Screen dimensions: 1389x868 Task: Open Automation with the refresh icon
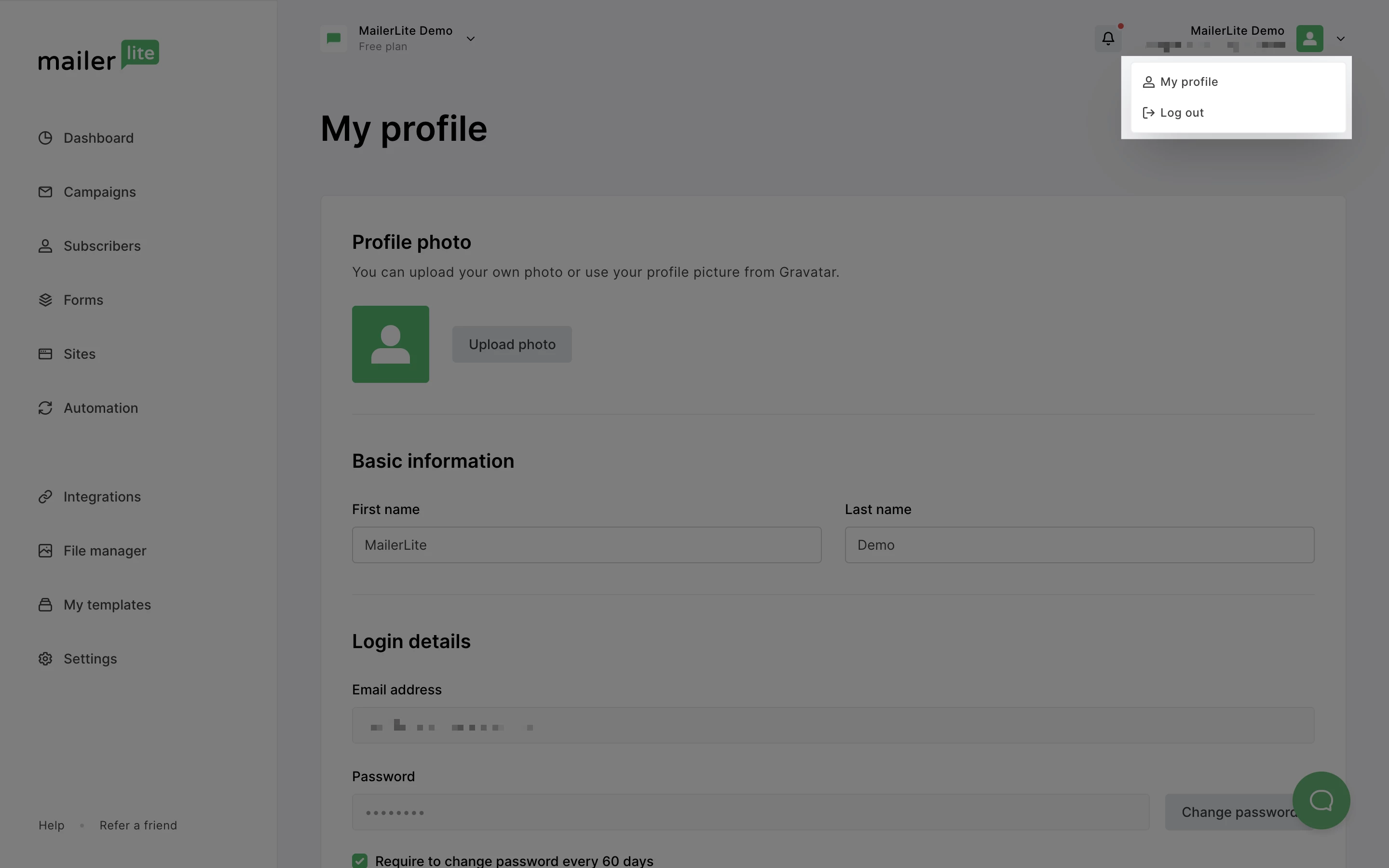pyautogui.click(x=45, y=407)
